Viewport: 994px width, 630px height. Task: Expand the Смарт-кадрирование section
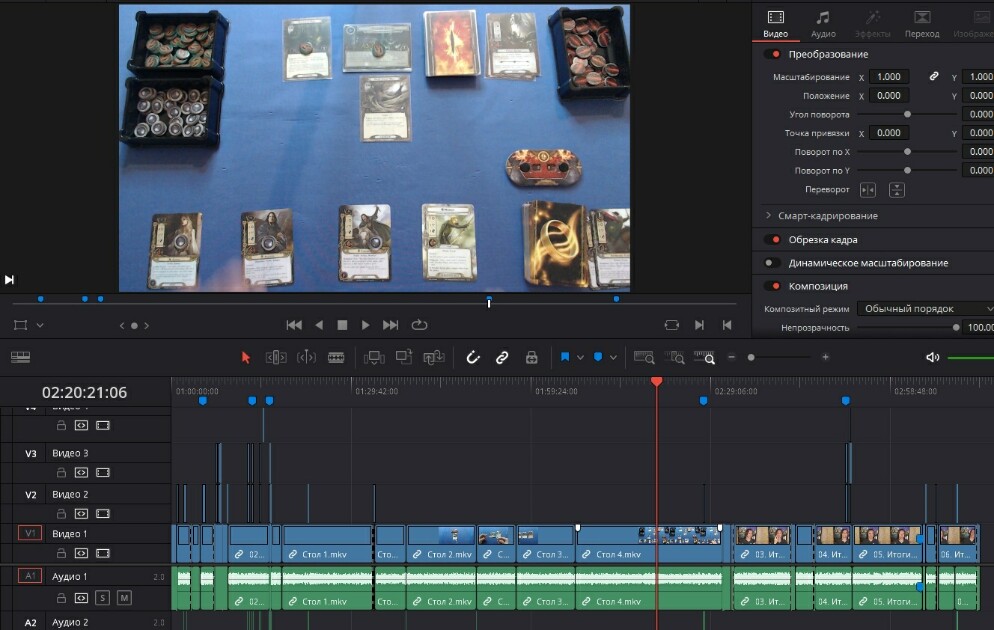click(768, 215)
